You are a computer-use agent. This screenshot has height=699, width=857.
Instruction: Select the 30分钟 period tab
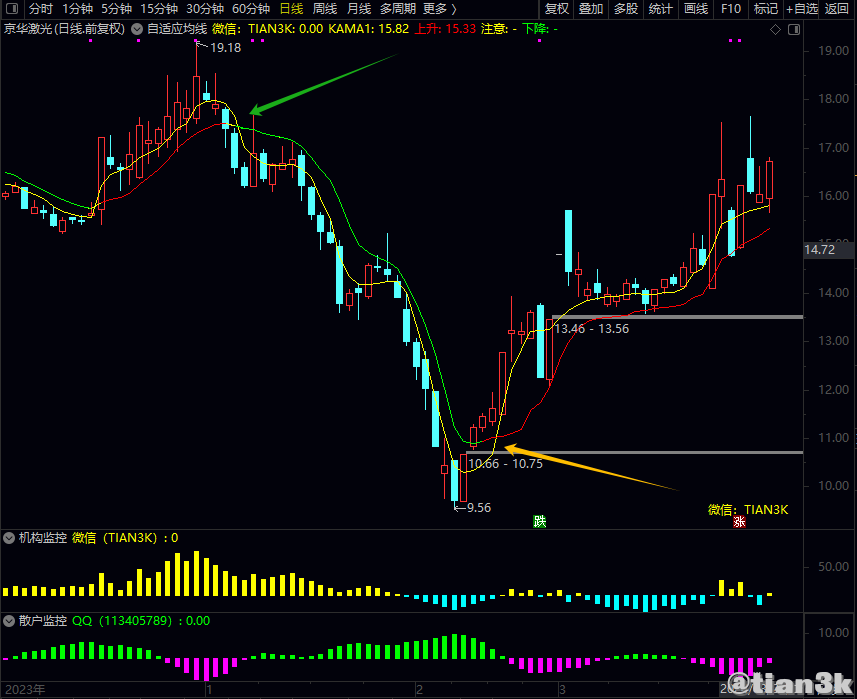[x=205, y=9]
